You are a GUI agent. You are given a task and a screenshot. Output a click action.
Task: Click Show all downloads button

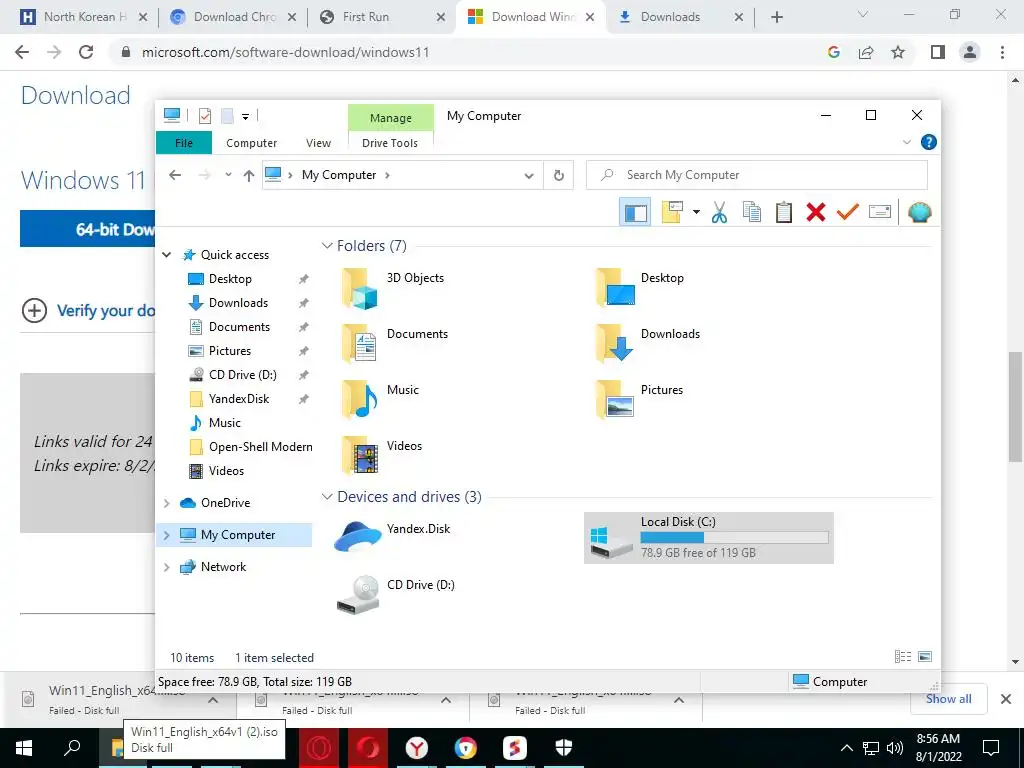tap(948, 699)
